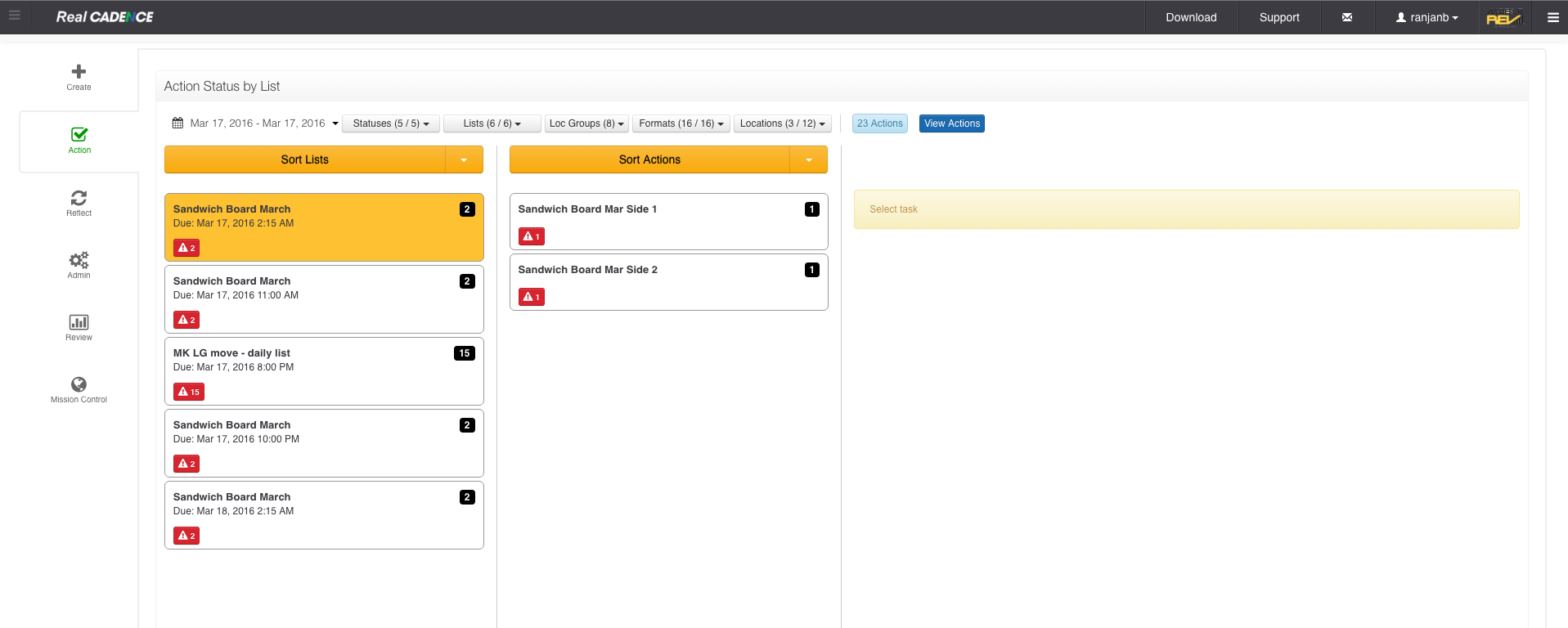Click the Sort Actions button

(649, 159)
